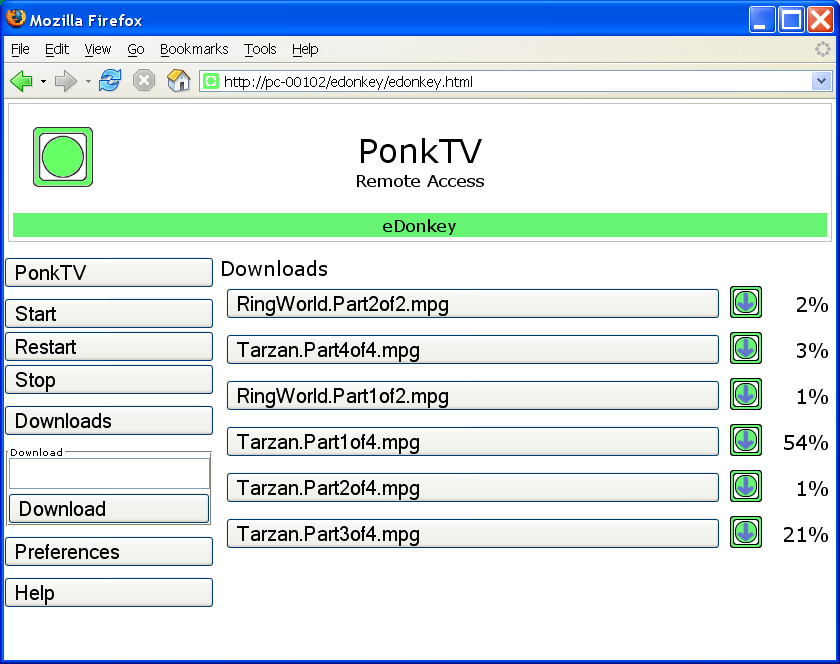Viewport: 840px width, 664px height.
Task: Select the Tarzan.Part2of4.mpg download entry
Action: 472,488
